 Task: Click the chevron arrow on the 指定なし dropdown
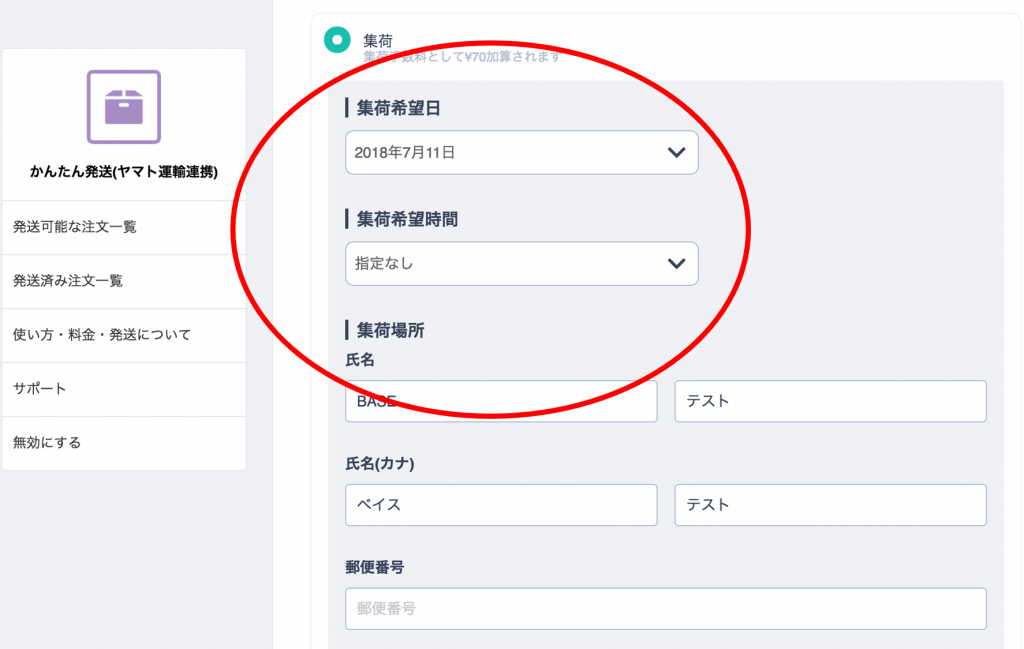[677, 264]
